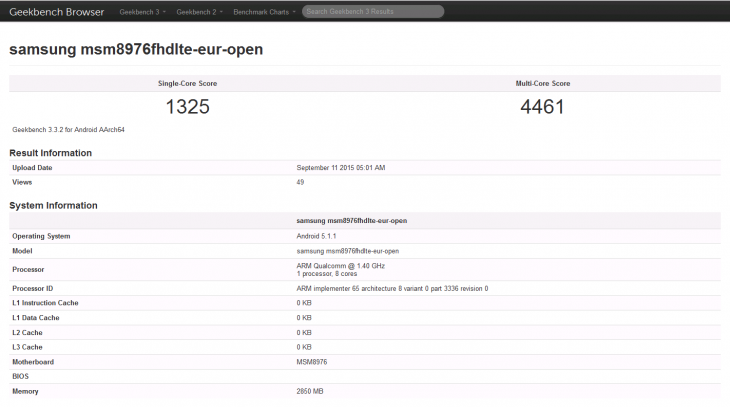Click the Processor row label

click(x=28, y=269)
